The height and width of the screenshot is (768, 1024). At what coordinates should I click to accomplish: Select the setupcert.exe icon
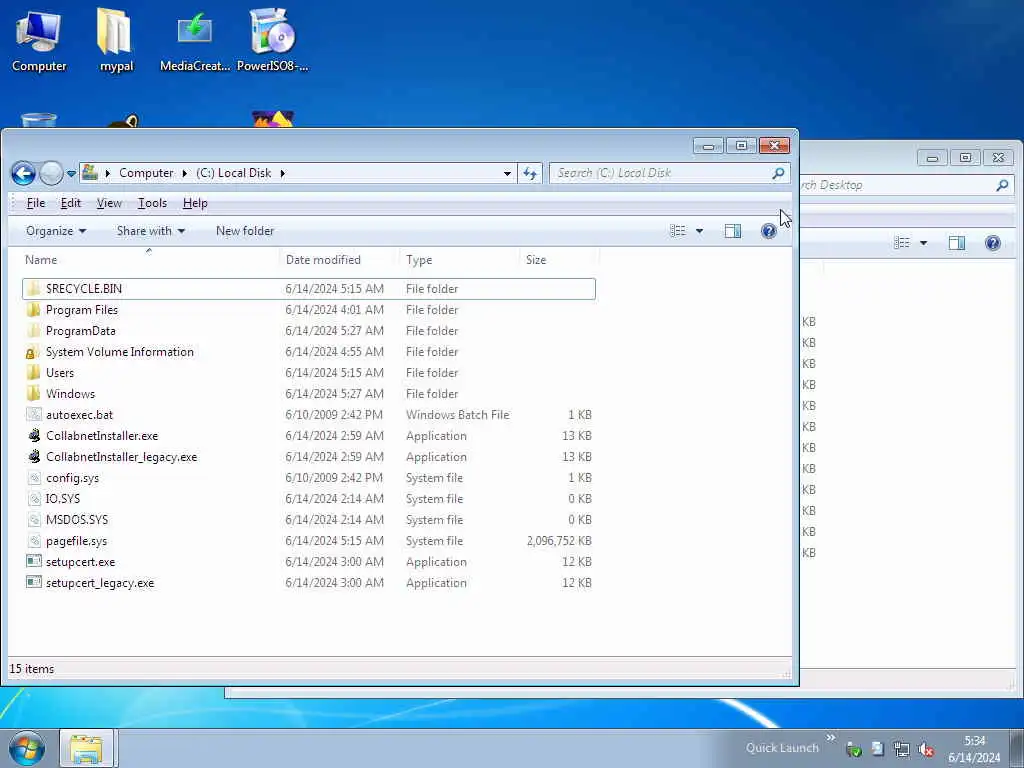[x=34, y=562]
